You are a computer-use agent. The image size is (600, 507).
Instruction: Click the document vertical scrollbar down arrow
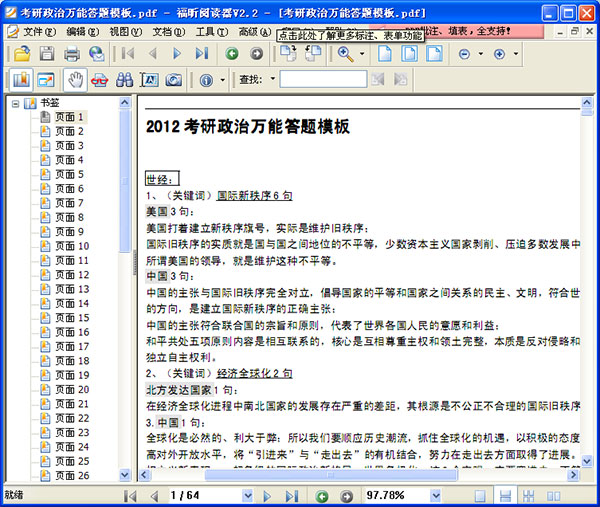[587, 460]
